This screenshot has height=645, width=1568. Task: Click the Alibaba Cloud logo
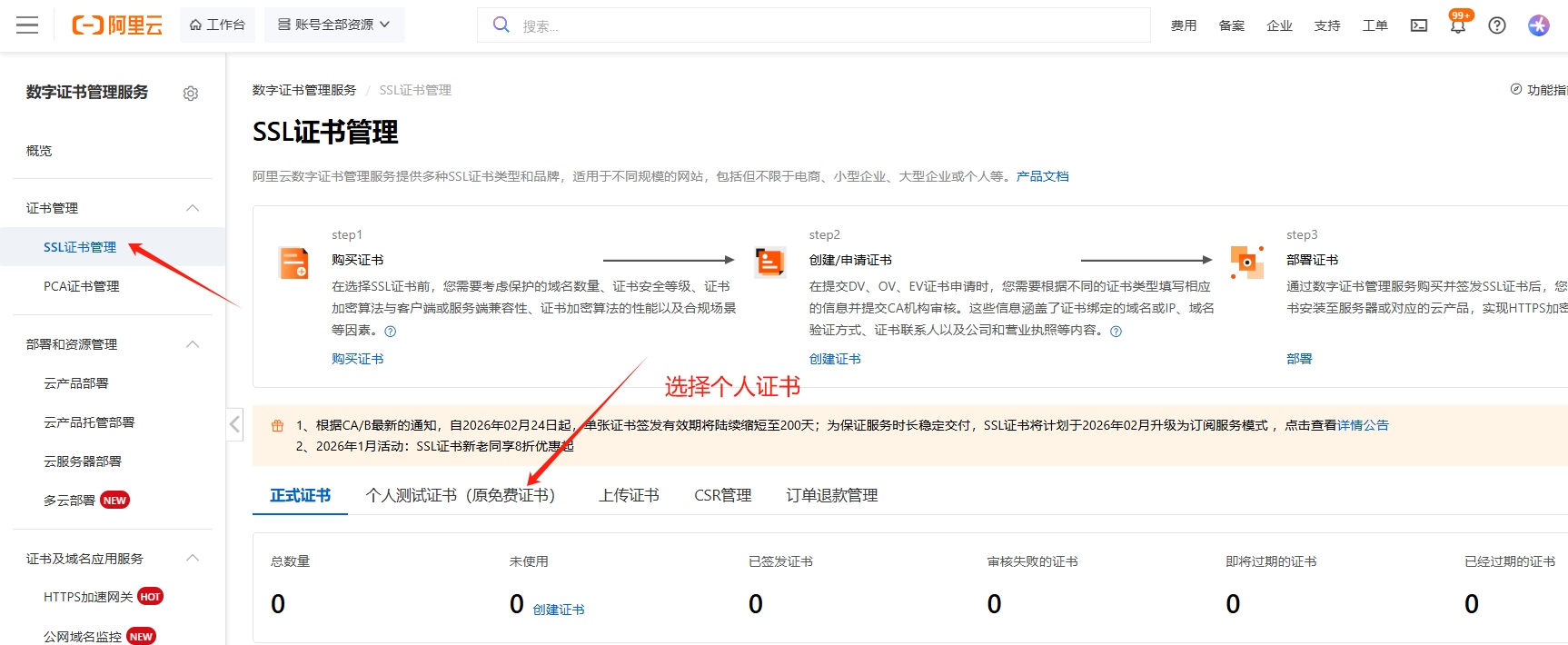pyautogui.click(x=117, y=25)
